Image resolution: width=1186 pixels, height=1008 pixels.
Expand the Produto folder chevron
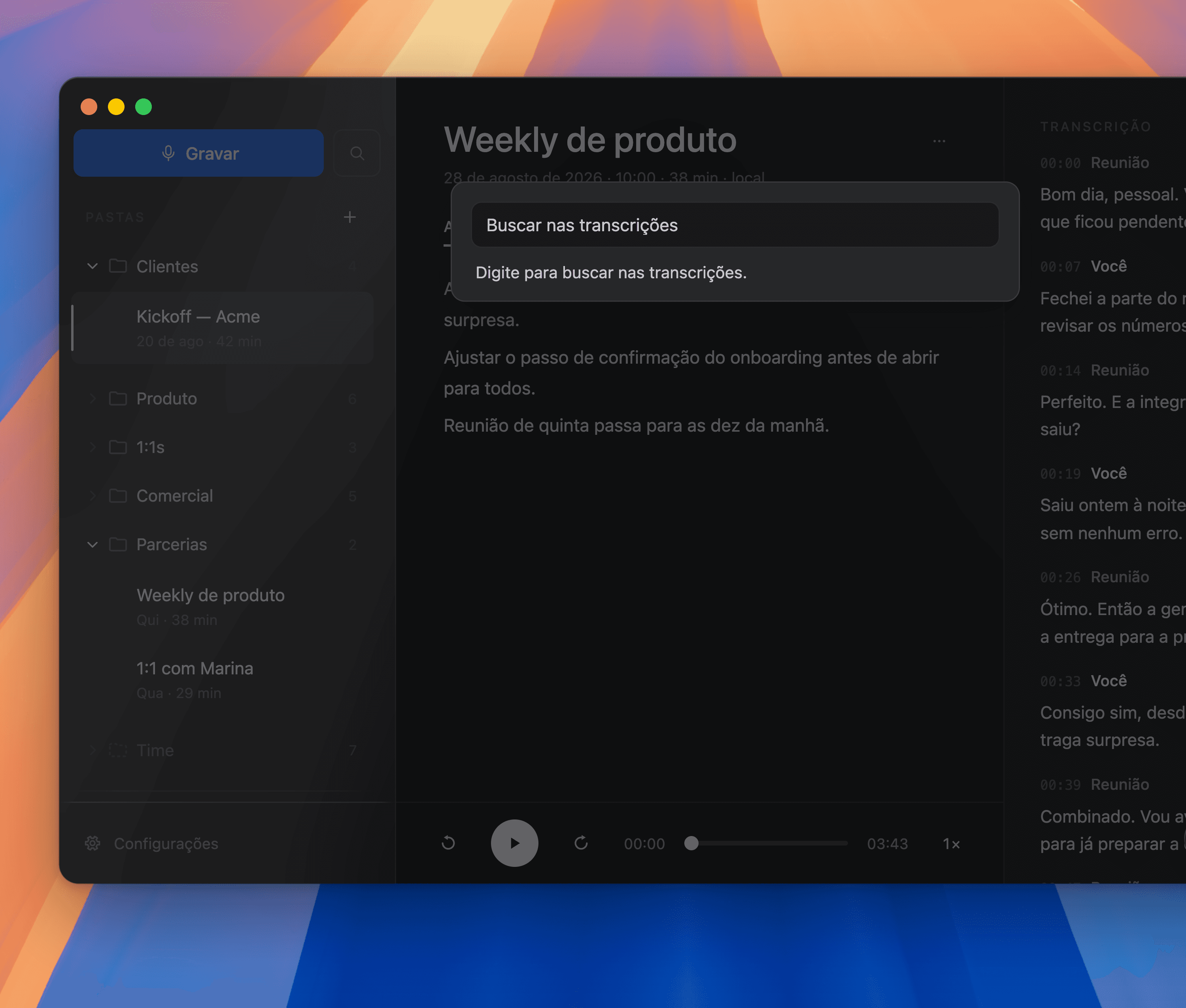93,398
